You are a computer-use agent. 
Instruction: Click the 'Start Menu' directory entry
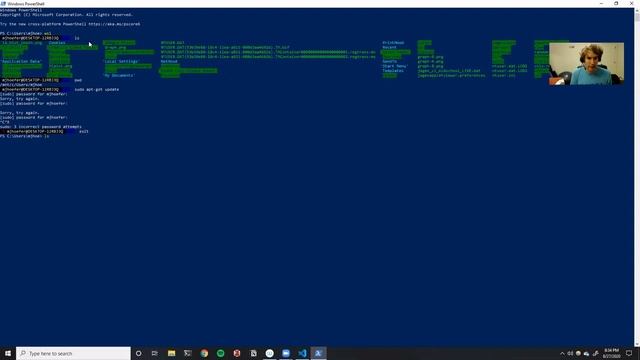pyautogui.click(x=395, y=66)
